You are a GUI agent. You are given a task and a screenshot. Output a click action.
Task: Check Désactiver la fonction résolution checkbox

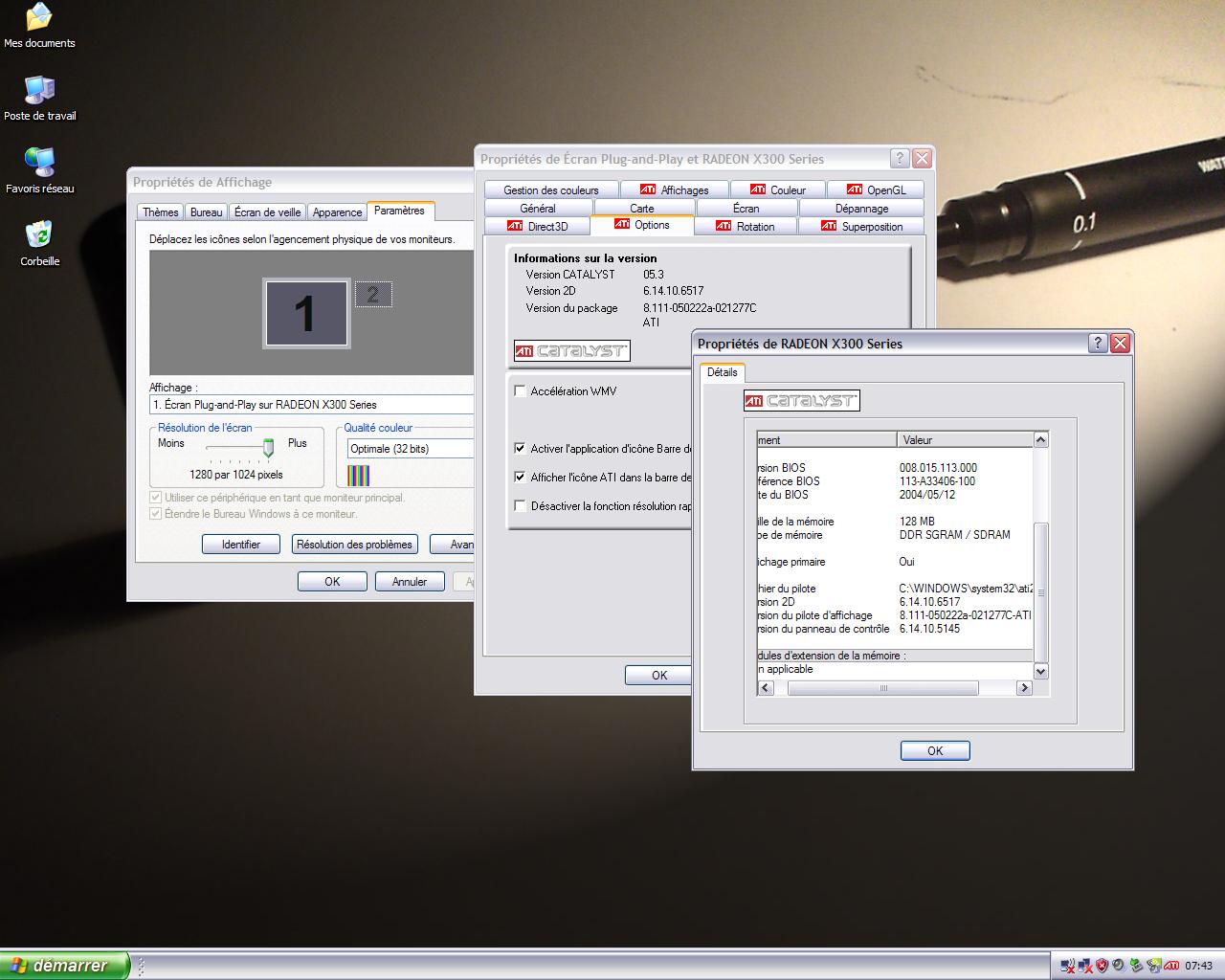(x=521, y=505)
